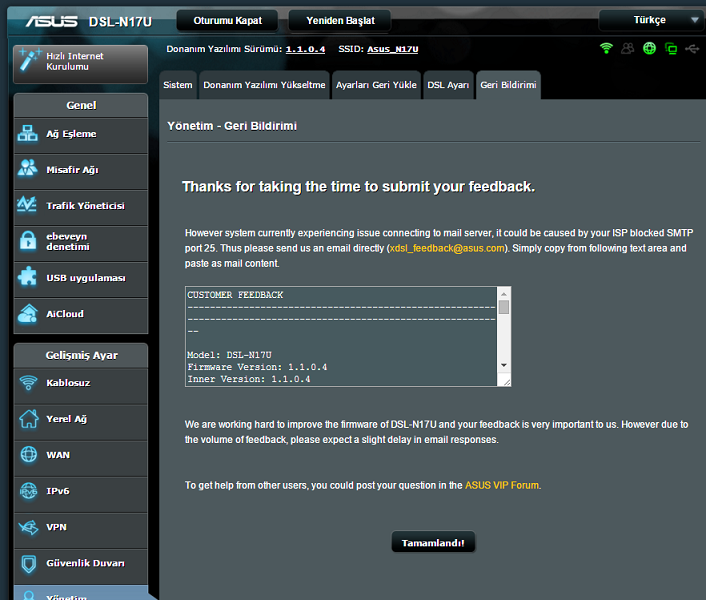Open ebeveyn denetimi lock icon
This screenshot has height=600, width=706.
[28, 240]
